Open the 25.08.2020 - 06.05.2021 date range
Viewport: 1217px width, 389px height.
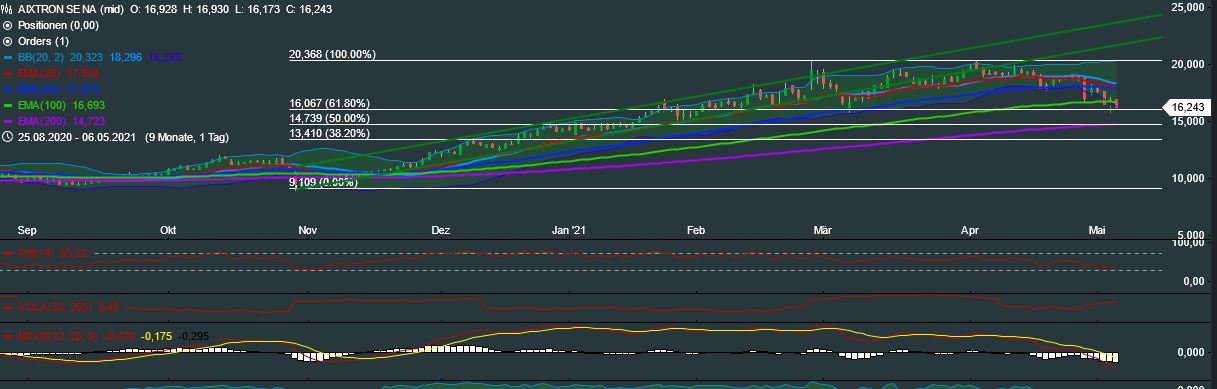(77, 137)
